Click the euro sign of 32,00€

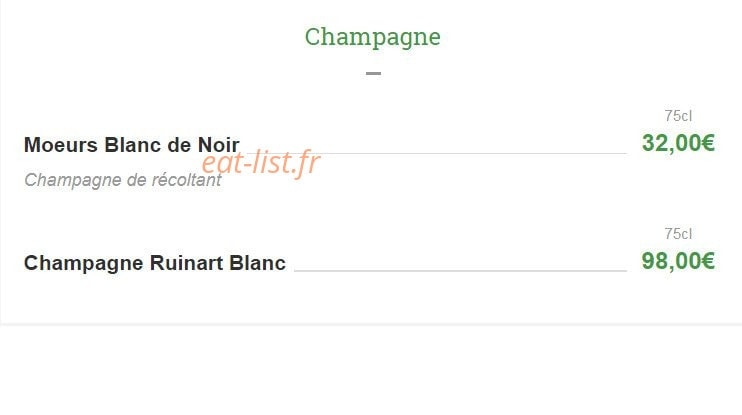[x=708, y=143]
